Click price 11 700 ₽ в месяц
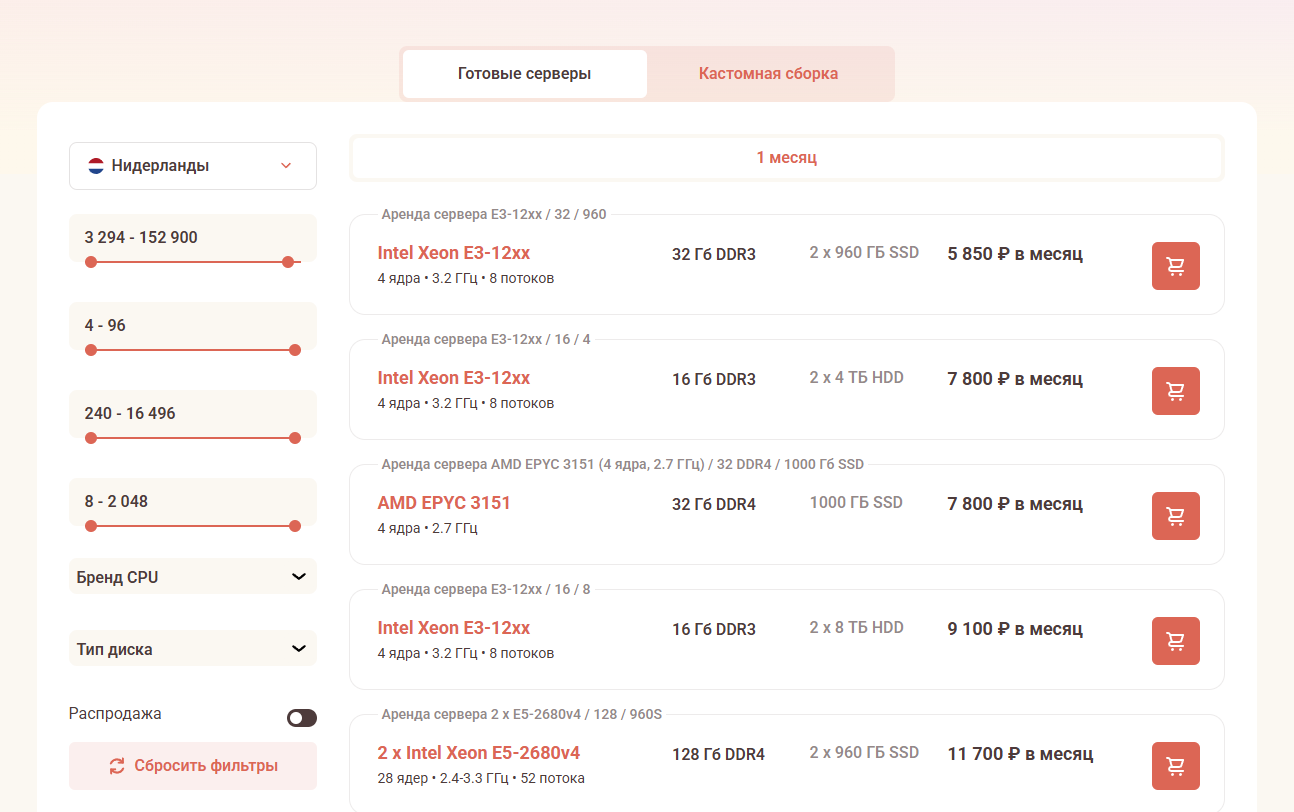This screenshot has width=1294, height=812. 1020,754
